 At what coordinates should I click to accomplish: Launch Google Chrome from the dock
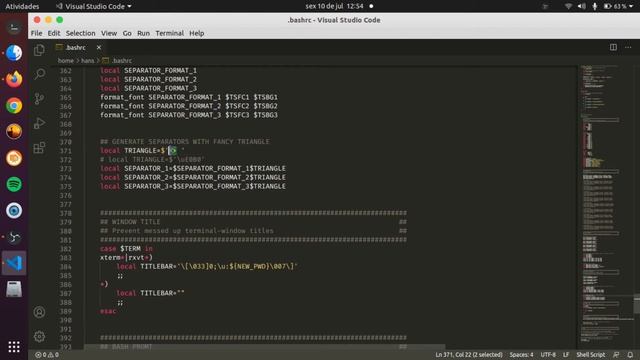pos(14,105)
